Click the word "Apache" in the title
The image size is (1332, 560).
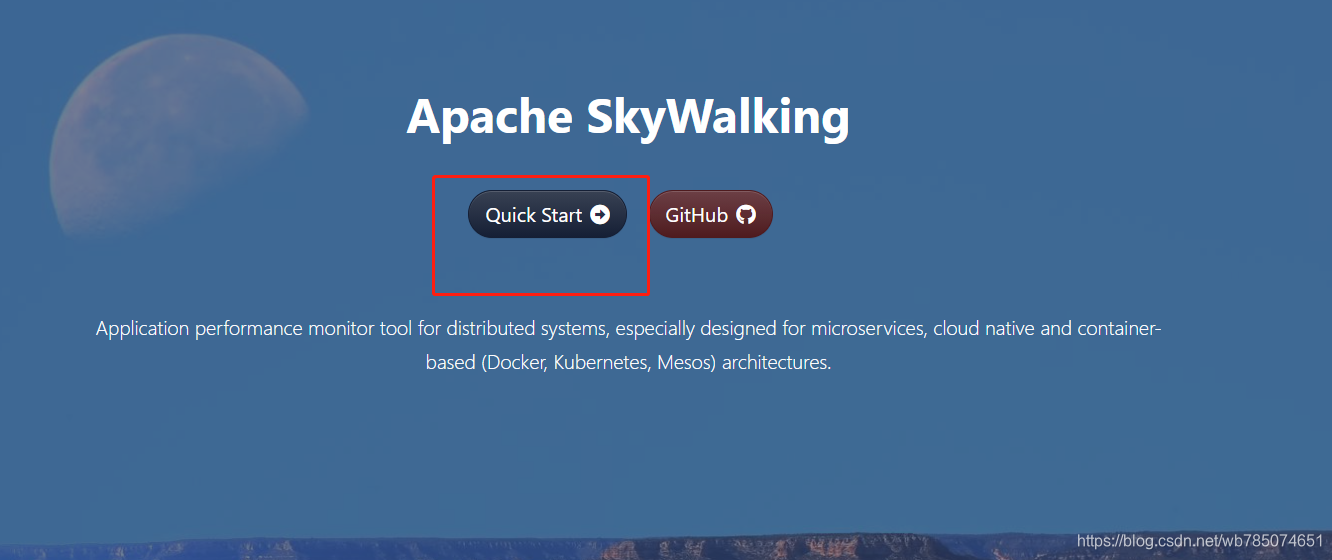tap(489, 118)
